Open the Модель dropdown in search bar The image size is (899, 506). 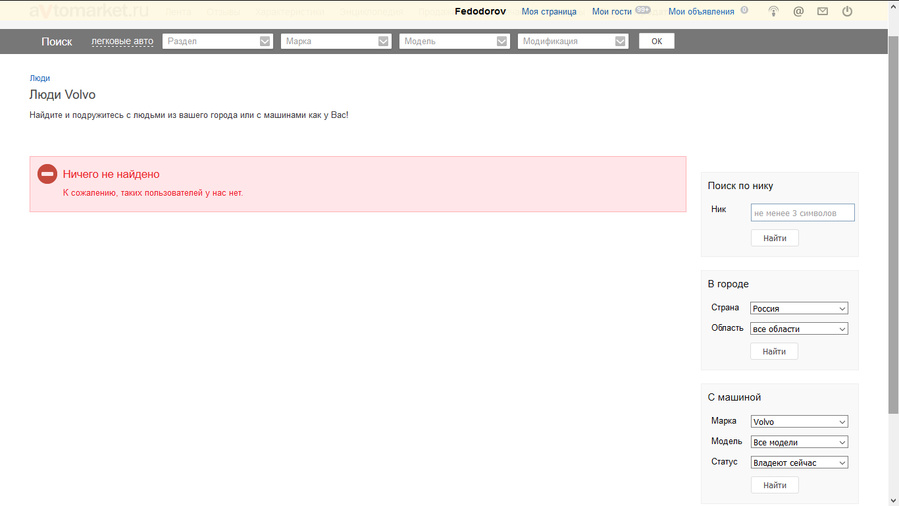click(x=454, y=41)
